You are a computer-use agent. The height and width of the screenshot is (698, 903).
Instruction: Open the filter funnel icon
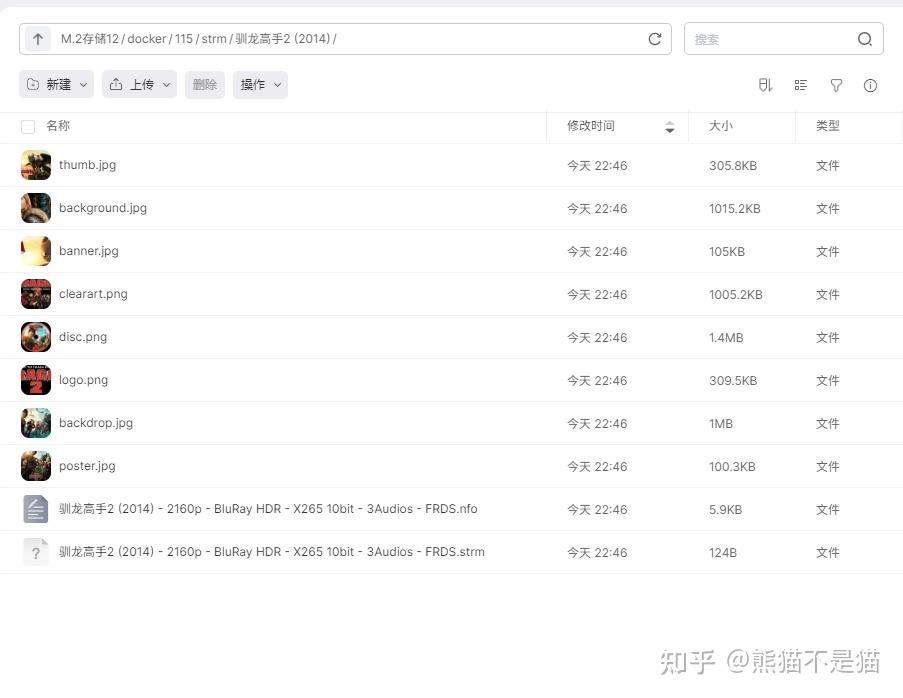click(x=836, y=85)
